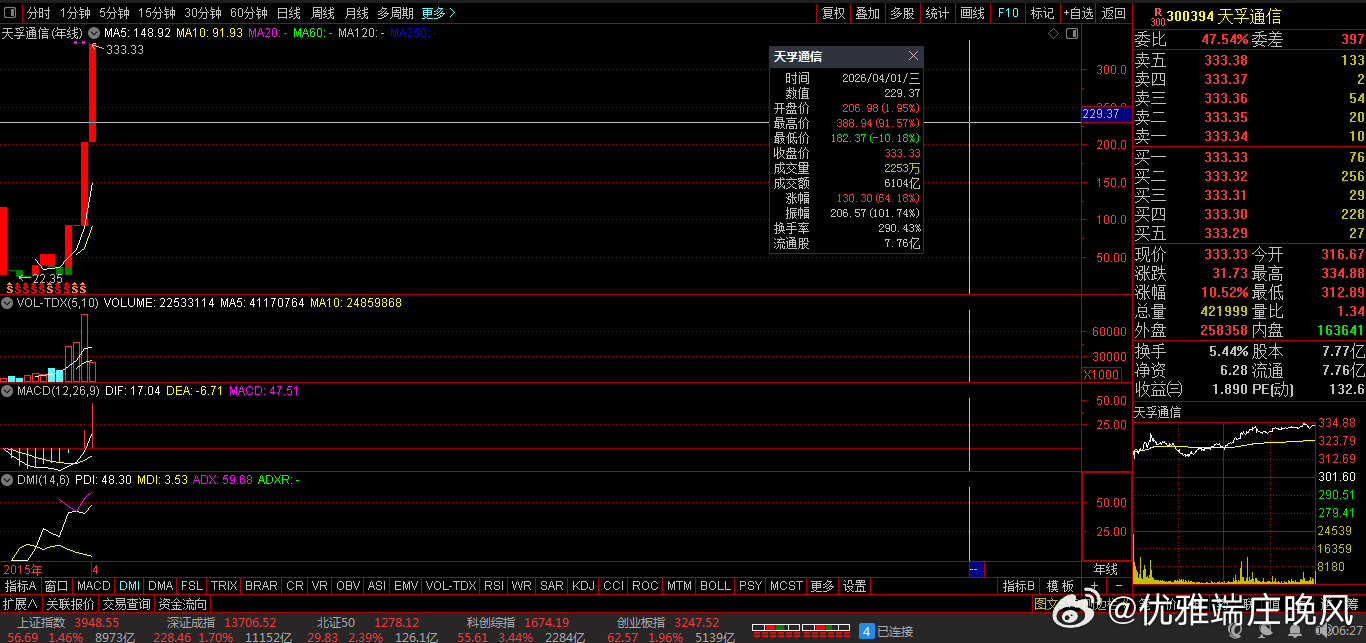Open the 交易查询 trade query tab

(x=126, y=604)
